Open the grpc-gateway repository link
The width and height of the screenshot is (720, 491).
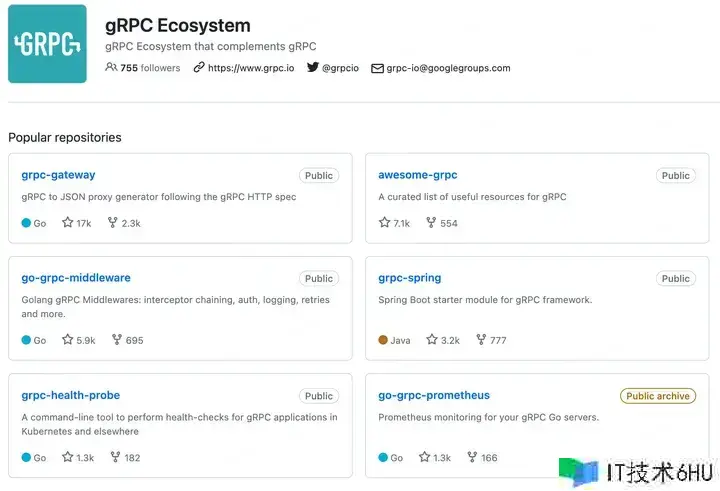coord(58,175)
